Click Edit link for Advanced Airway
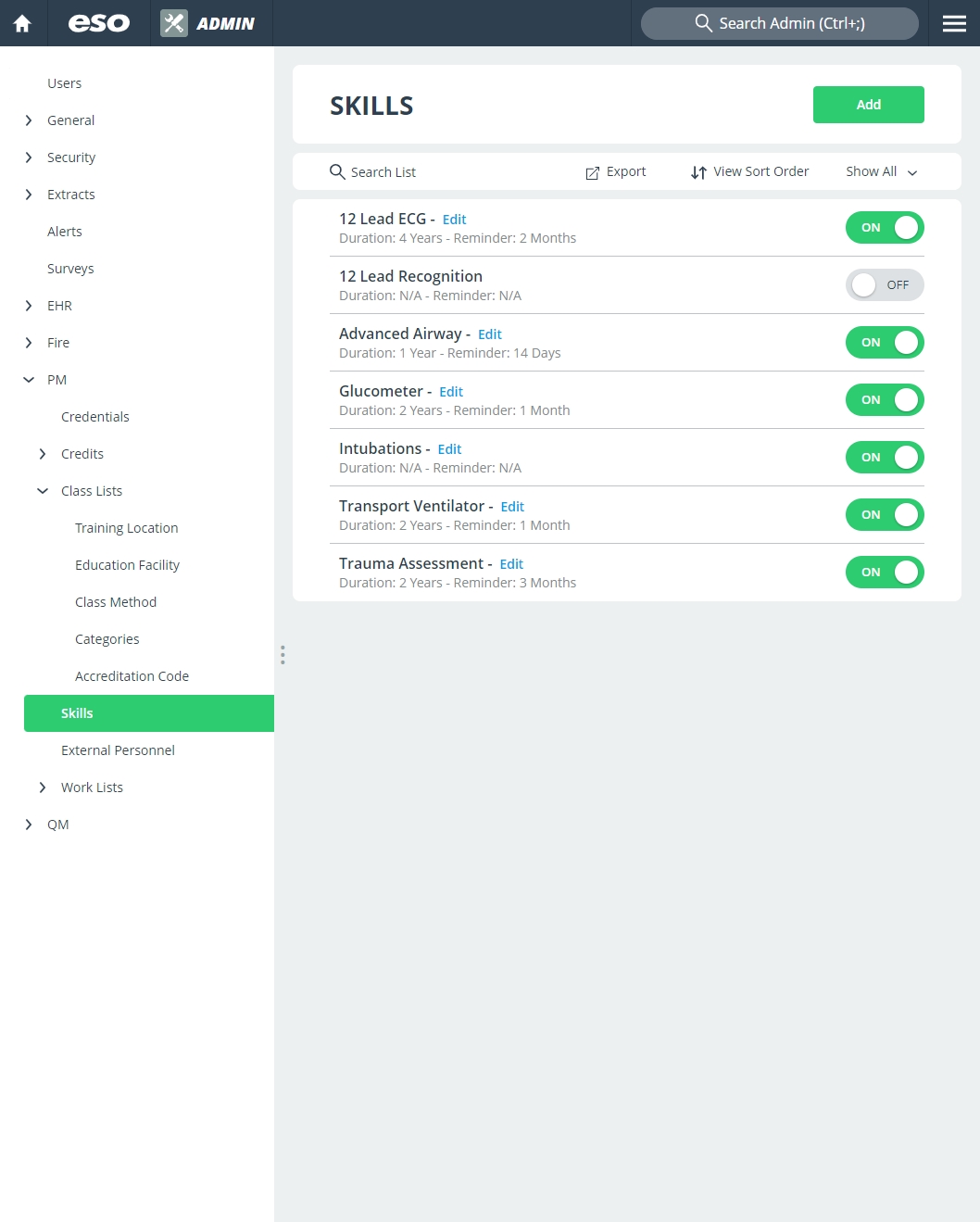Screen dimensions: 980x1222 click(x=490, y=334)
